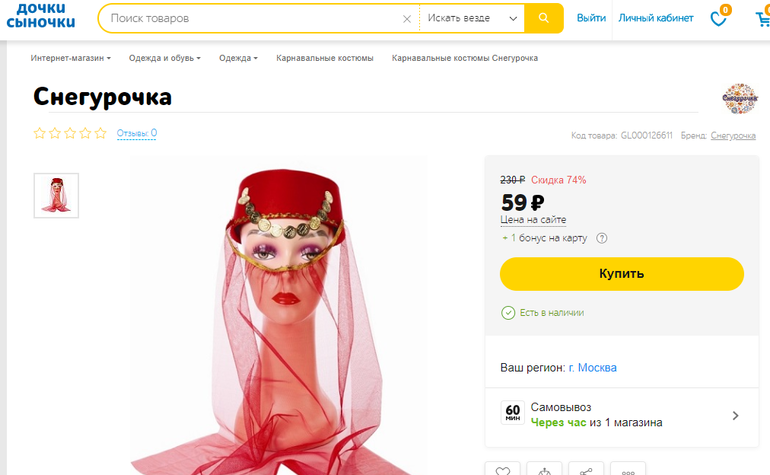This screenshot has height=475, width=770.
Task: Clear the search field with the X icon
Action: (x=407, y=19)
